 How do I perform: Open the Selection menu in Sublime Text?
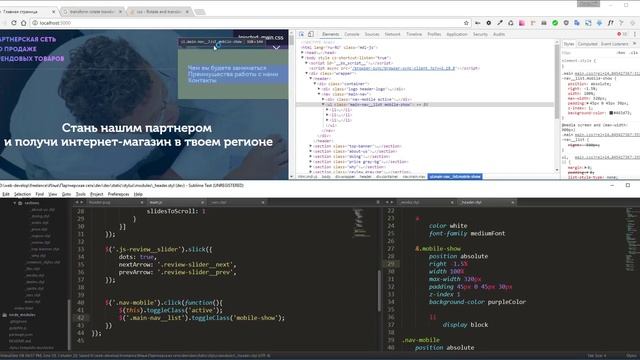click(22, 194)
